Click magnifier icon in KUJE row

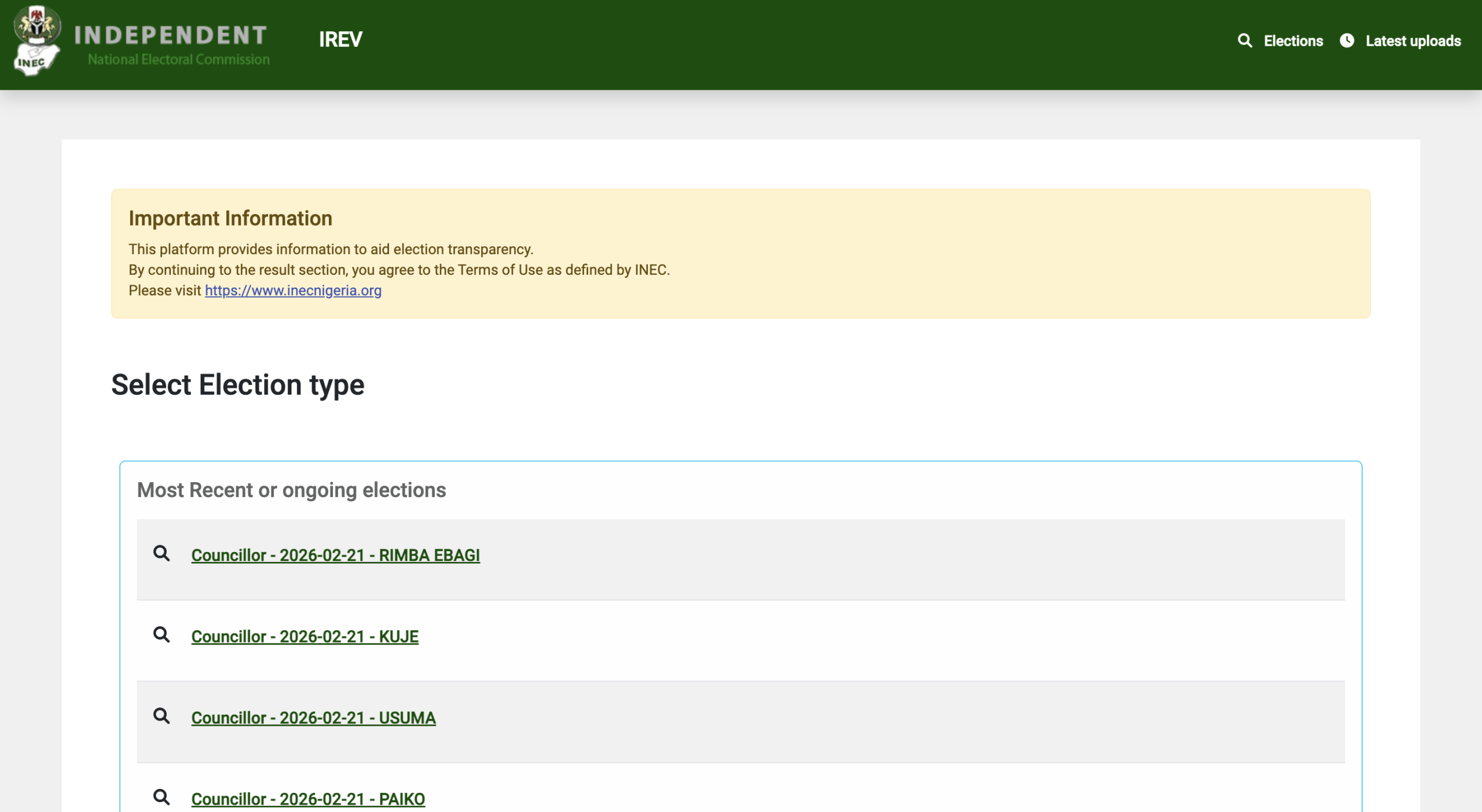tap(162, 635)
